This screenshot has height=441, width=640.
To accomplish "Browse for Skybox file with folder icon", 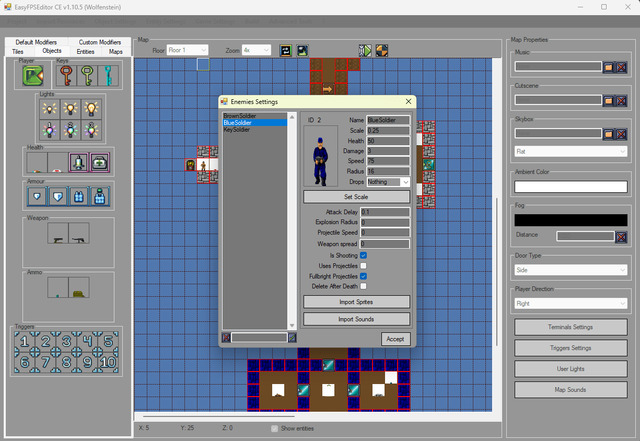I will pos(608,134).
